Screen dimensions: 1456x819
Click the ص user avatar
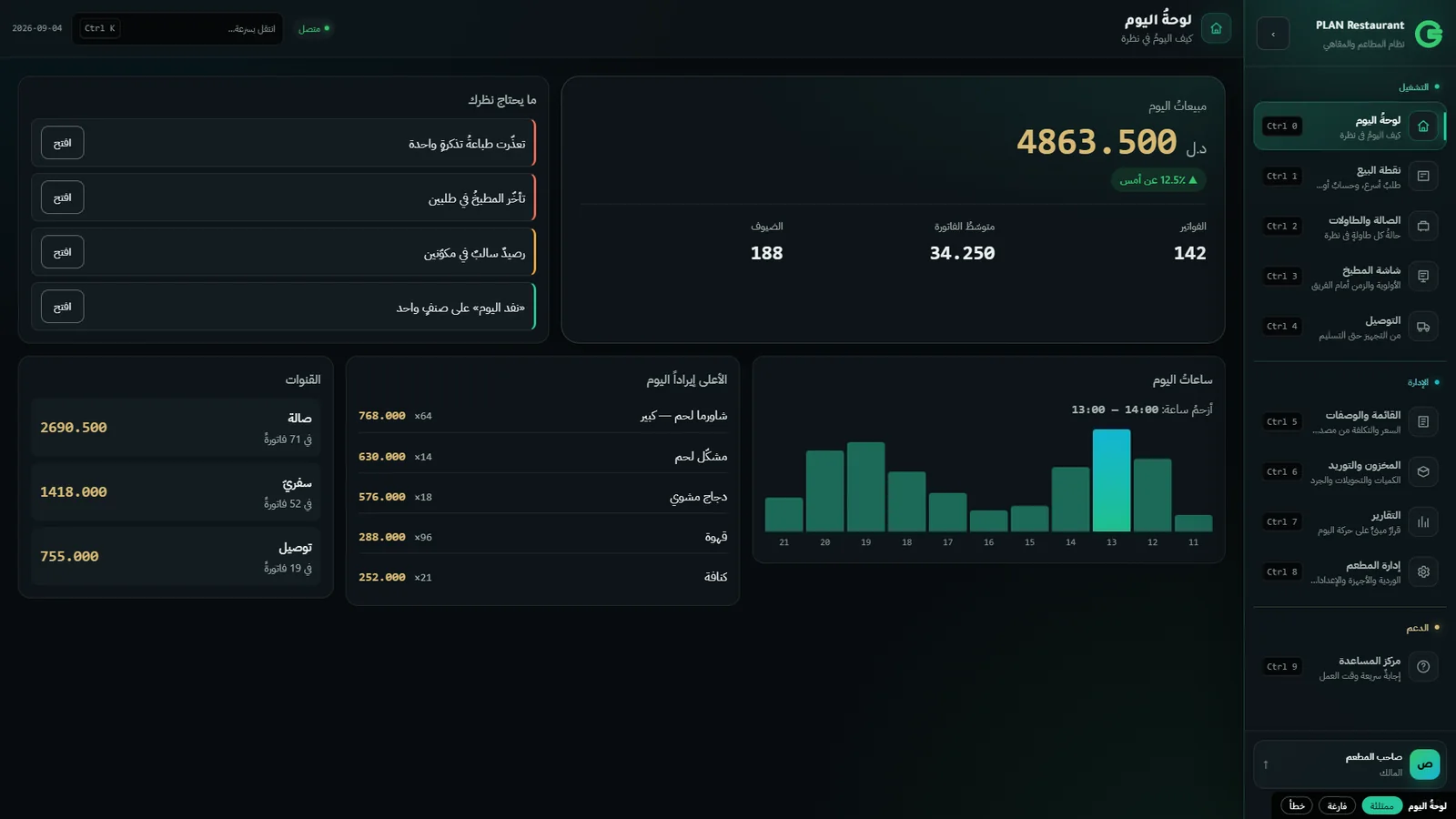coord(1424,764)
